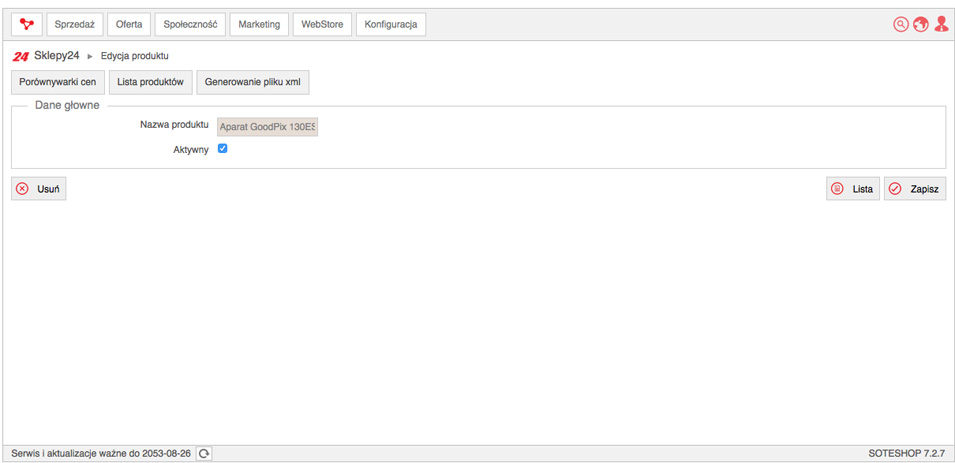This screenshot has width=955, height=463.
Task: Click the red X icon on Usuń
Action: coord(22,189)
